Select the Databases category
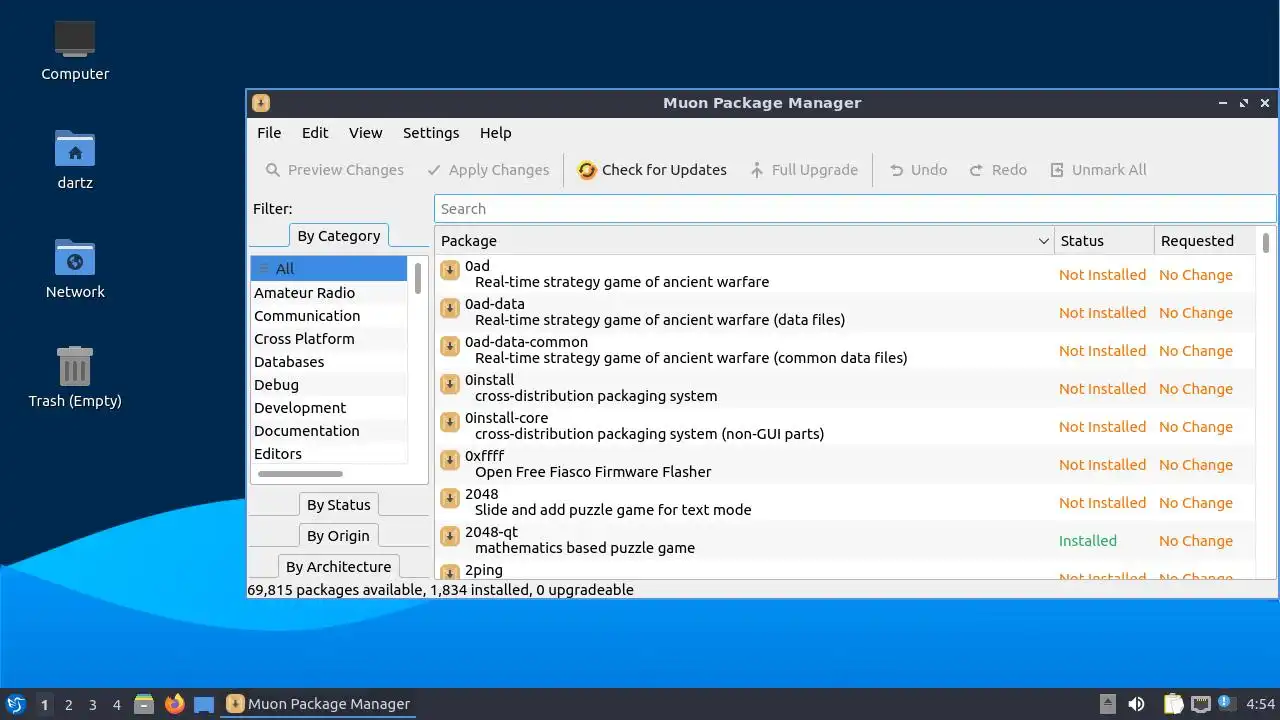Viewport: 1280px width, 720px height. [x=329, y=362]
